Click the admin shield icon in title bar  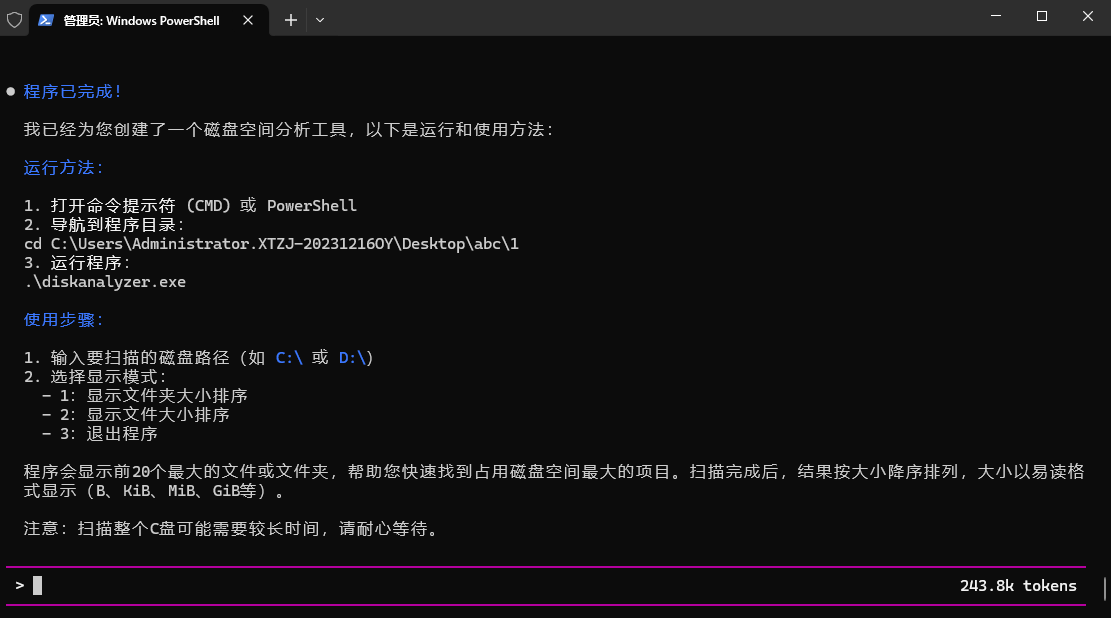(14, 20)
